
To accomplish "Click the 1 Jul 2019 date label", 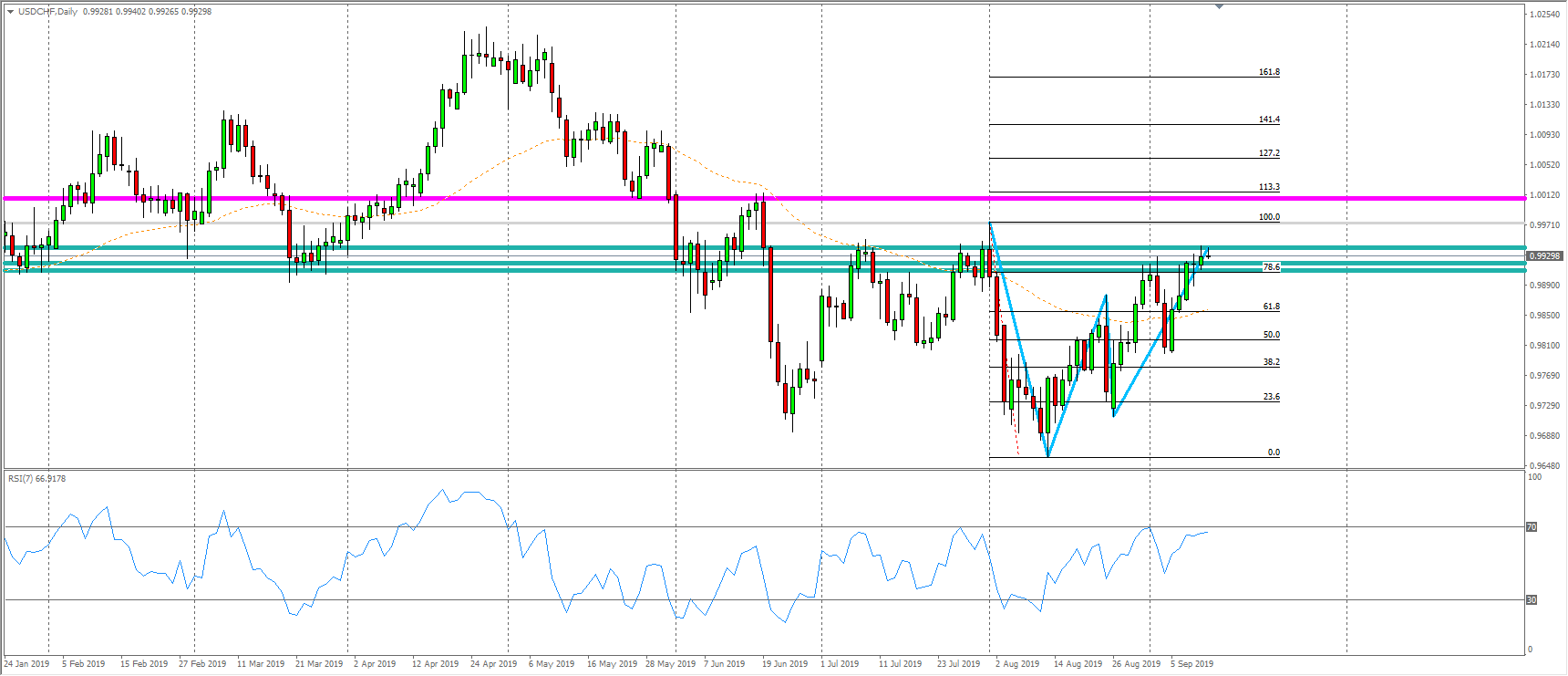I will [x=840, y=664].
